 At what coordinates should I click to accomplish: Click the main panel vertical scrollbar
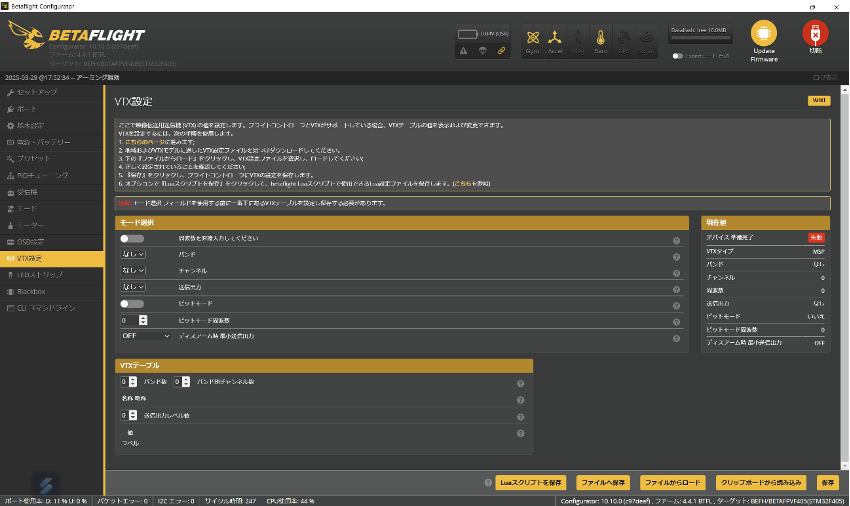coord(844,278)
